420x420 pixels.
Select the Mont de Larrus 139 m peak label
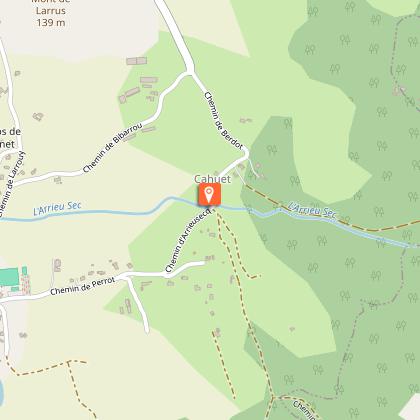click(x=51, y=13)
